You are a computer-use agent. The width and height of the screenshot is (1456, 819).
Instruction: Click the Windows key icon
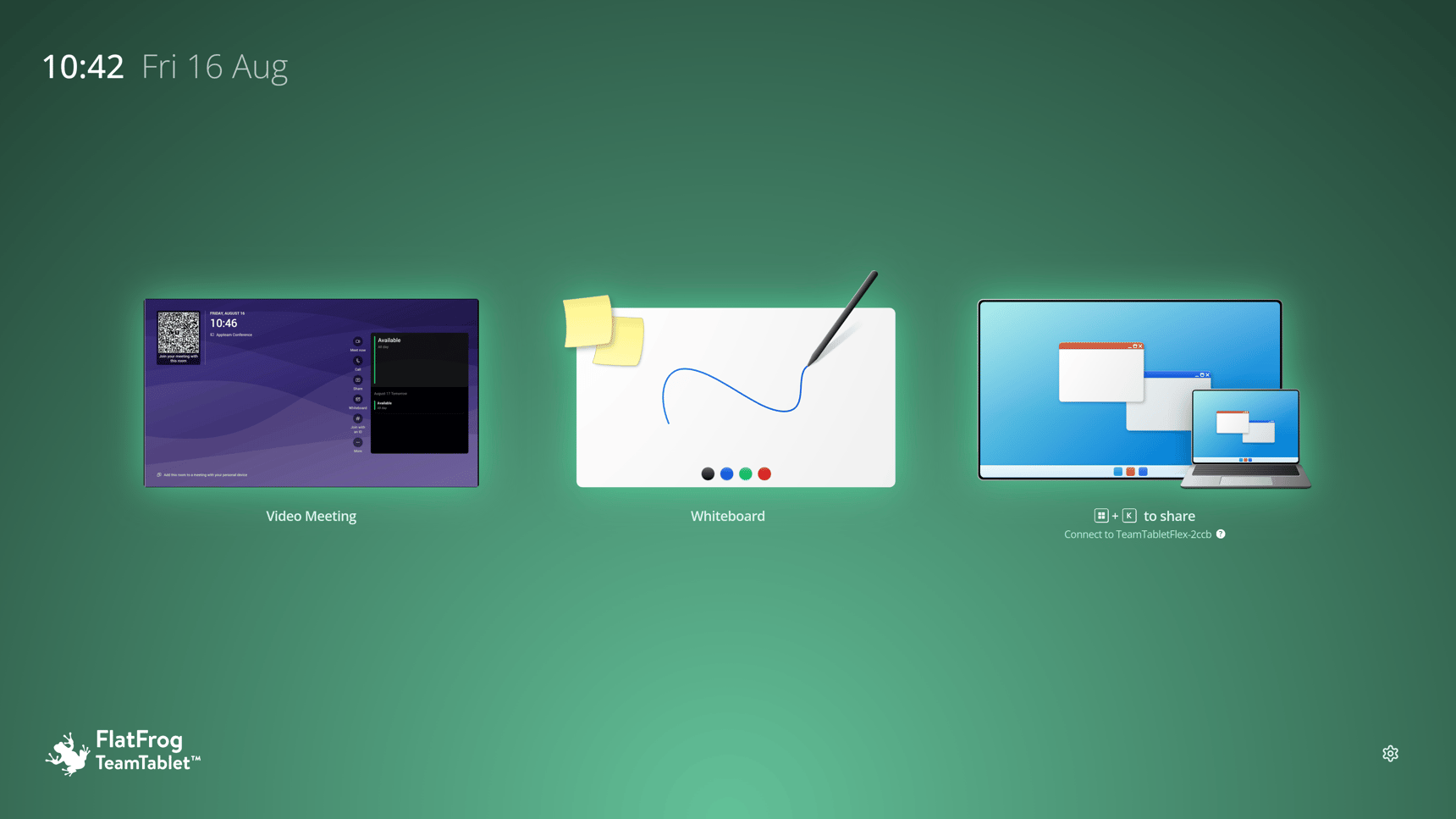(x=1100, y=516)
